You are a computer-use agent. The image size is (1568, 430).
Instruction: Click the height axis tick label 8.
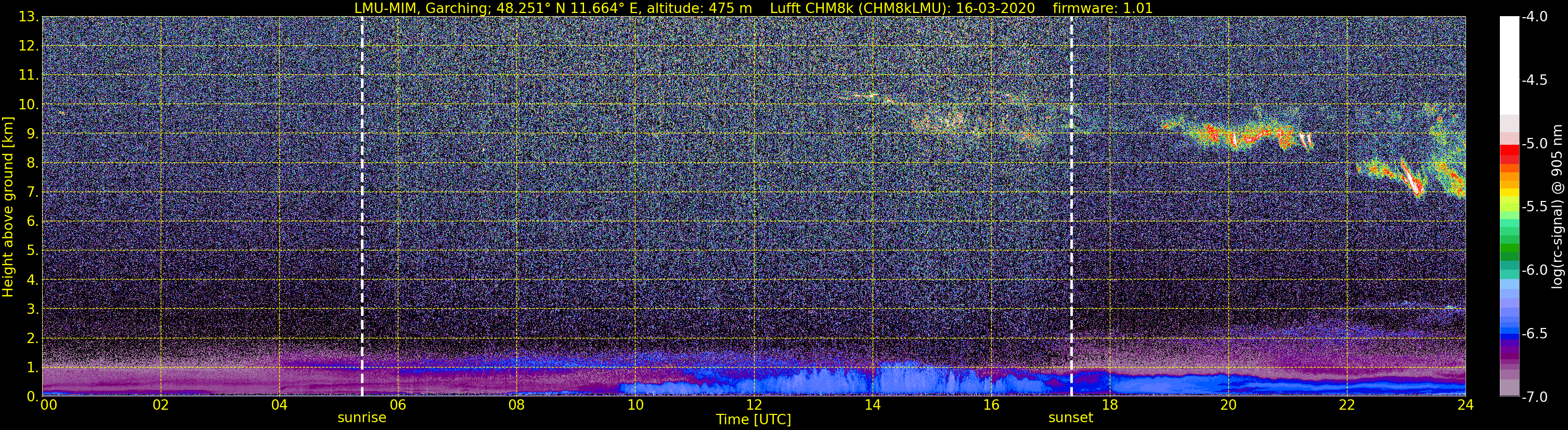pos(32,163)
